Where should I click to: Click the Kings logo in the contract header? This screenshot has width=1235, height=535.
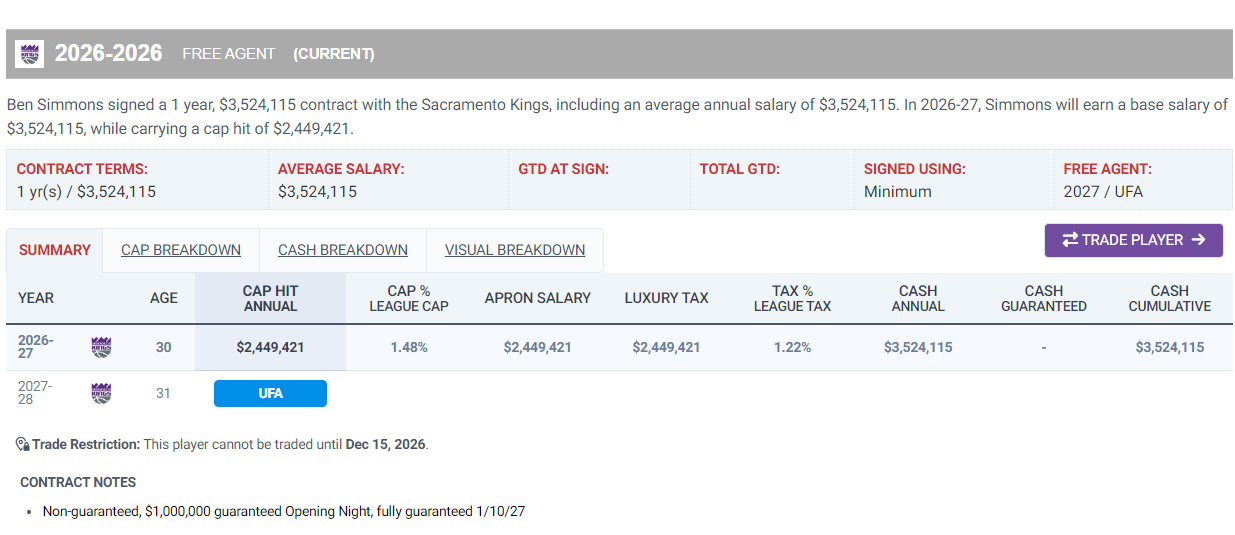tap(29, 54)
